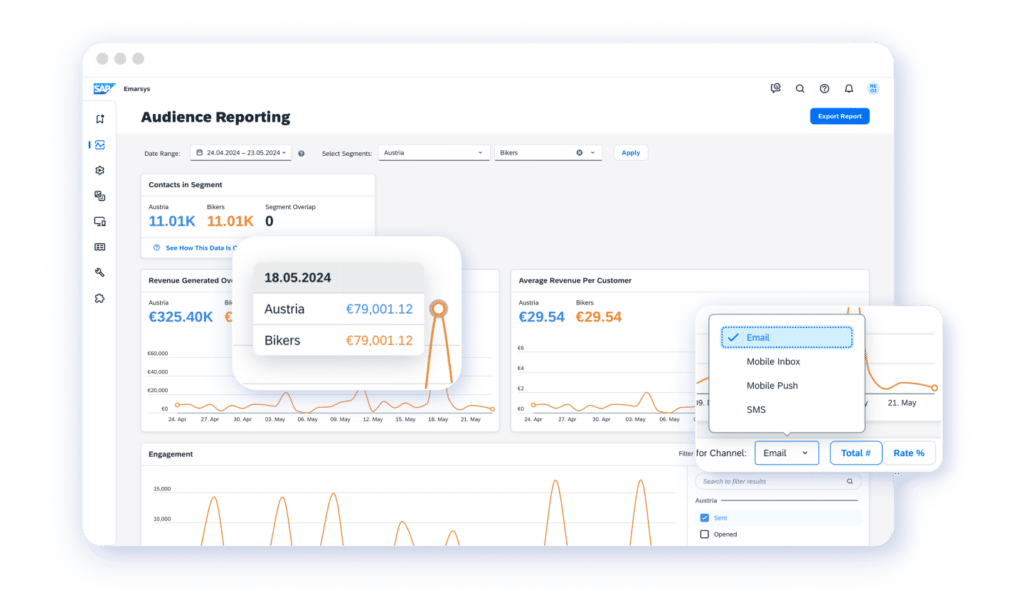1024x612 pixels.
Task: Open the help icon in the top bar
Action: [x=824, y=88]
